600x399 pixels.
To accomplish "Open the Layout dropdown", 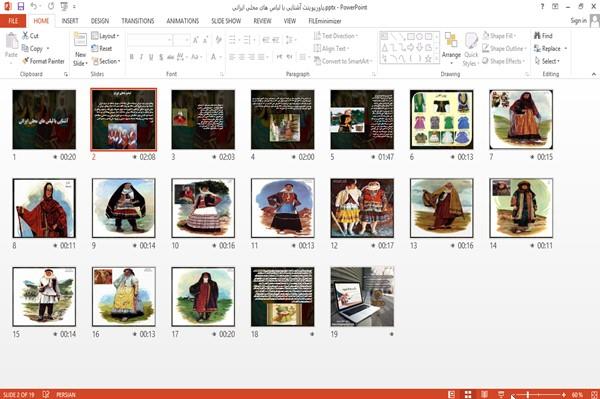I will point(105,36).
